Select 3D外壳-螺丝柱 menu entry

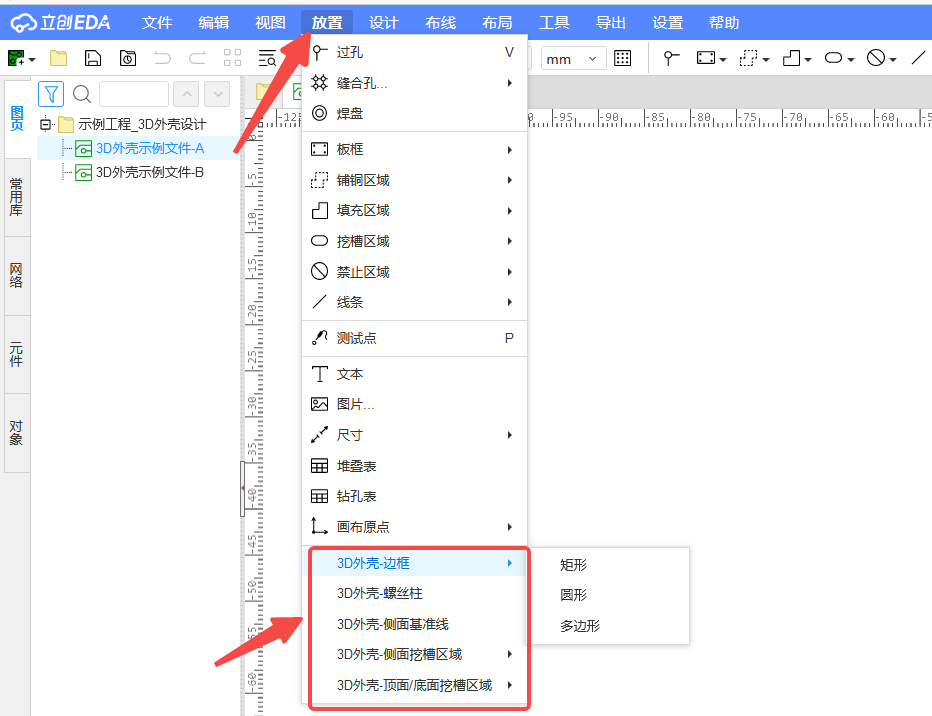tap(372, 594)
